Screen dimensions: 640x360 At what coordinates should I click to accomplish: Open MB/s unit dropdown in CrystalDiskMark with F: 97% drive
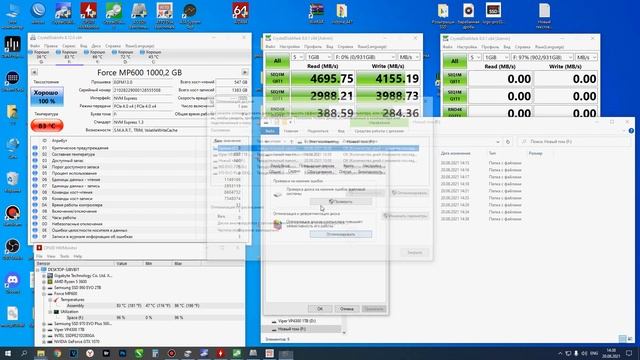pos(586,58)
